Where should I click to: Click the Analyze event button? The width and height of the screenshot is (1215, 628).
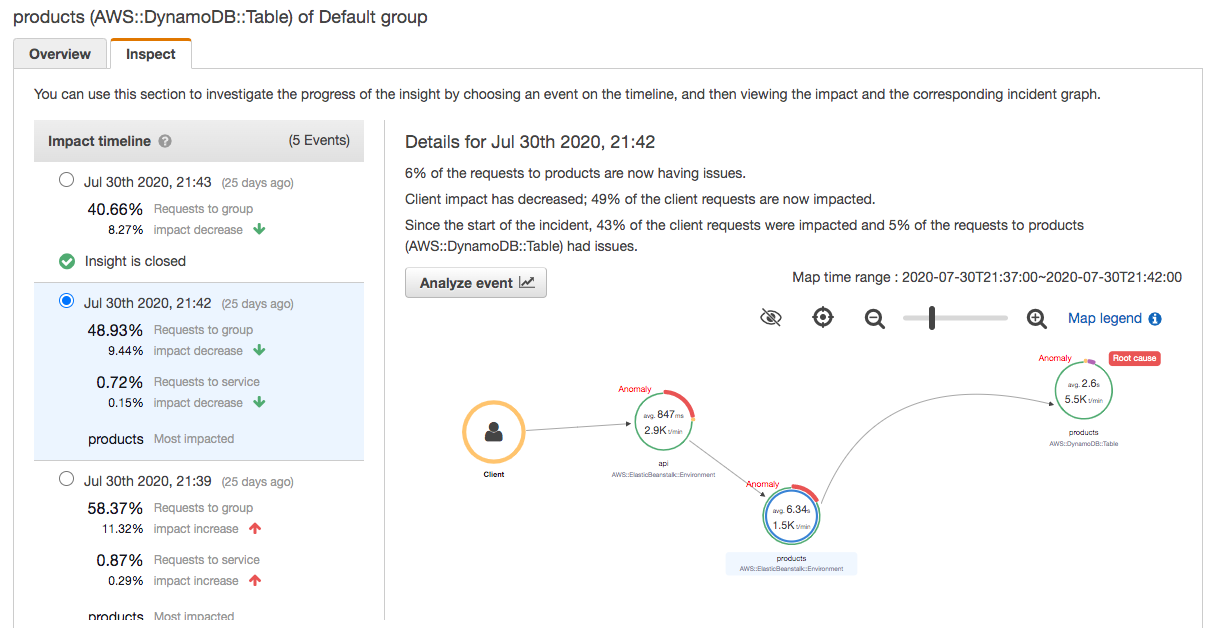[x=475, y=283]
